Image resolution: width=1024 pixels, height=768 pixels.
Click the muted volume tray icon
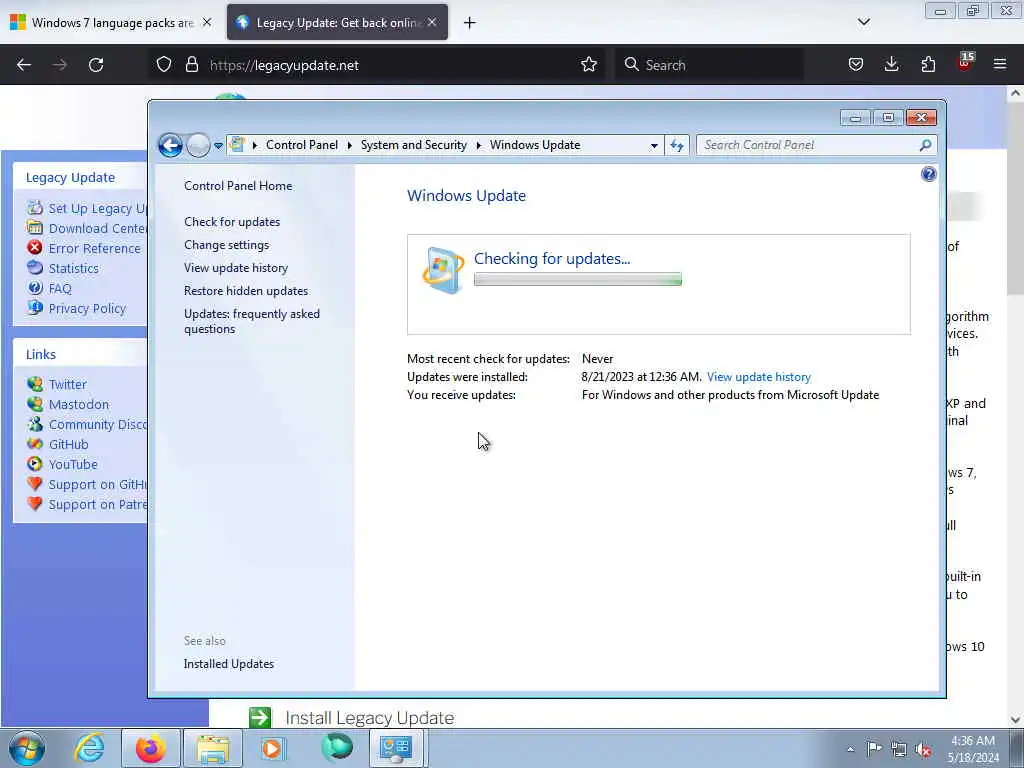pos(923,749)
